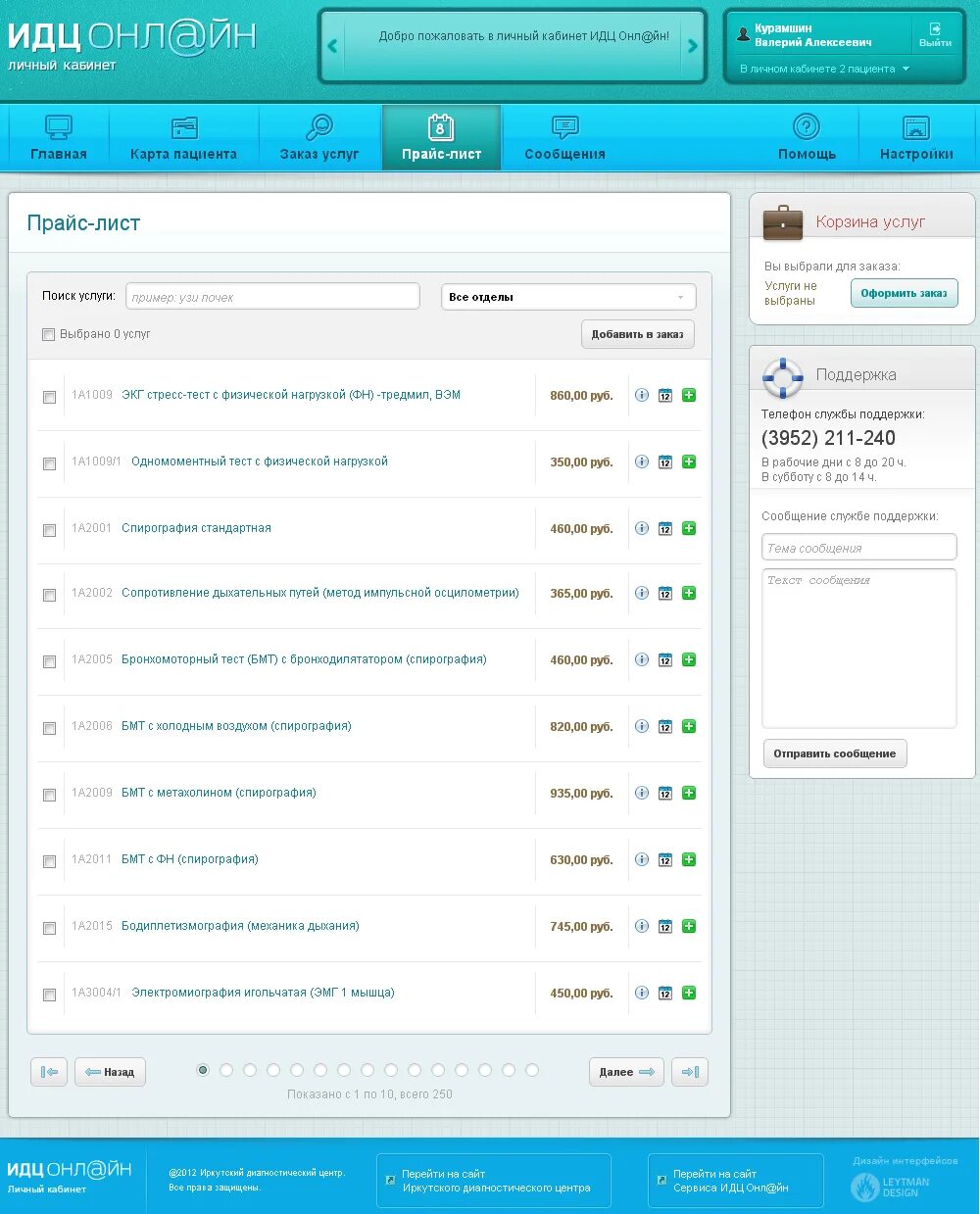Click Отправить сообщение button
This screenshot has height=1214, width=980.
[x=835, y=753]
